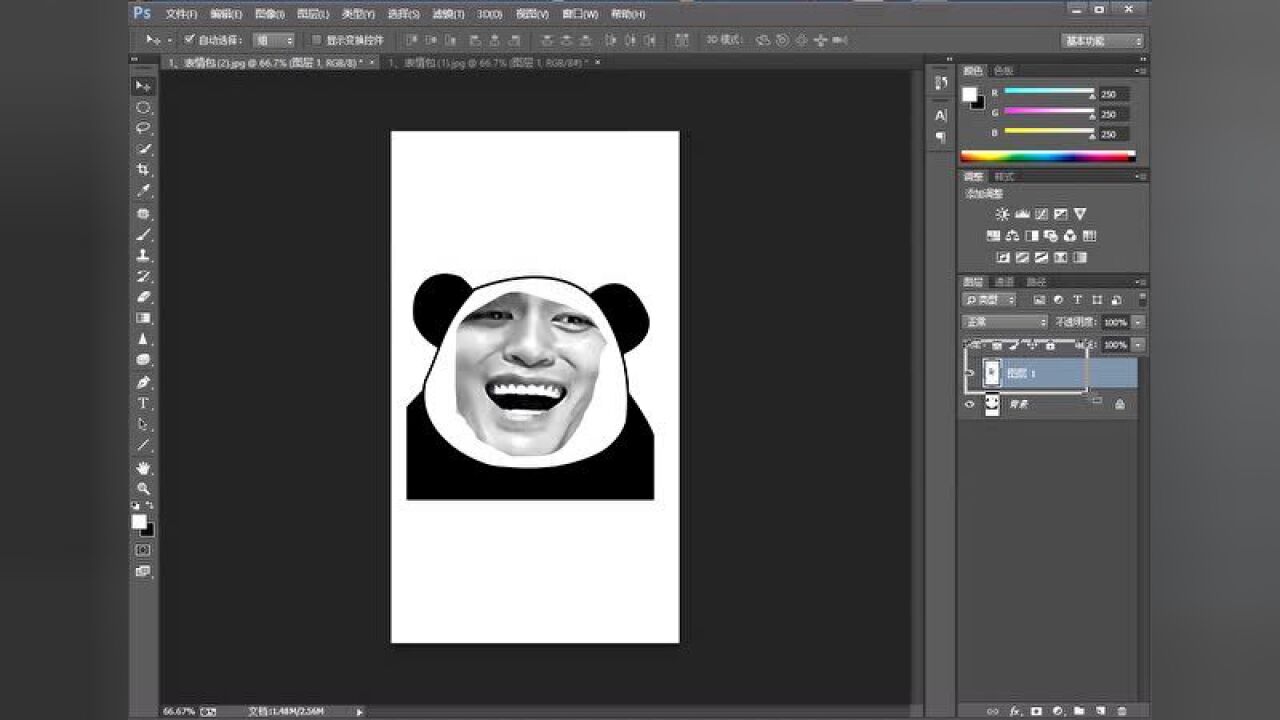
Task: Toggle the type layer filter
Action: click(1078, 300)
